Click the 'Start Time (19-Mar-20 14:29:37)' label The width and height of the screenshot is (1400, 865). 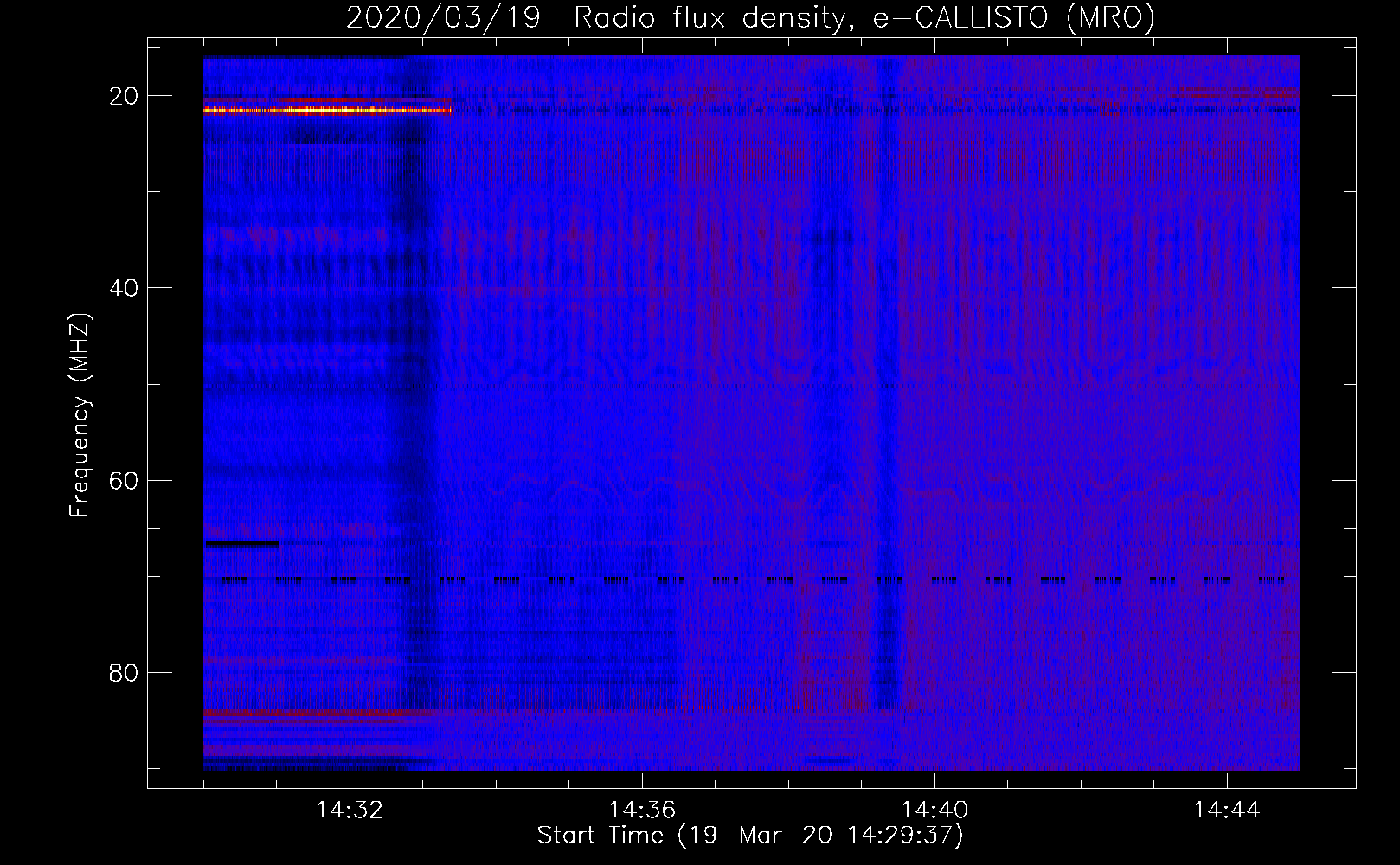pyautogui.click(x=750, y=836)
